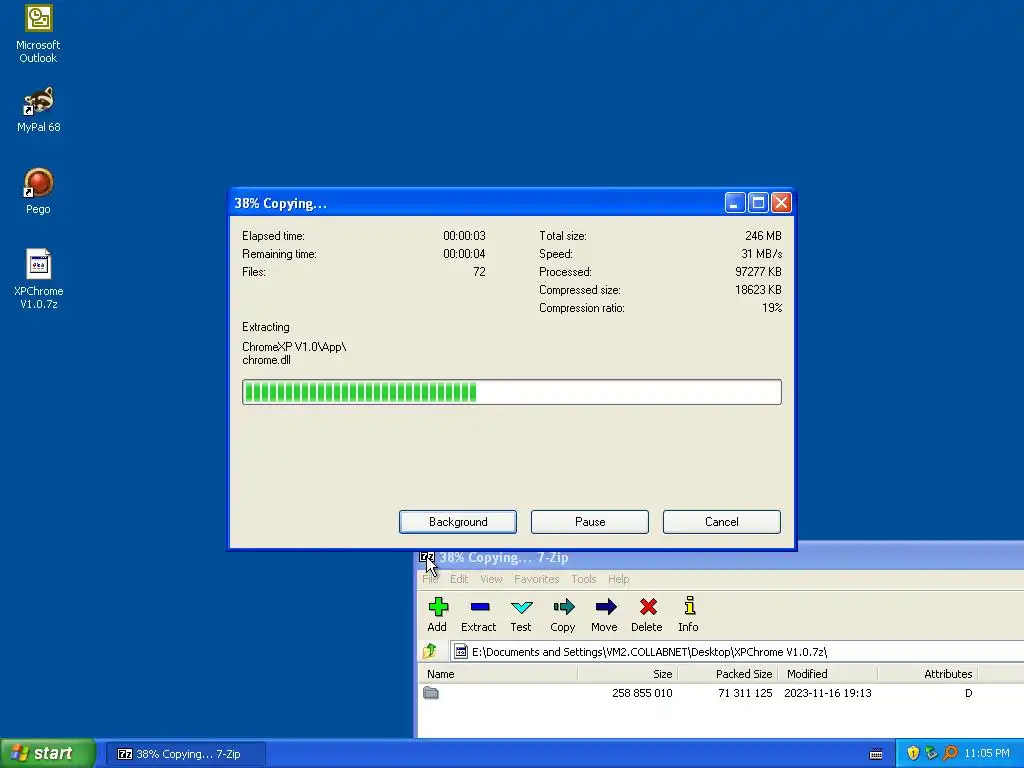Select the XPChrome V1.0.7z archive file

[39, 279]
